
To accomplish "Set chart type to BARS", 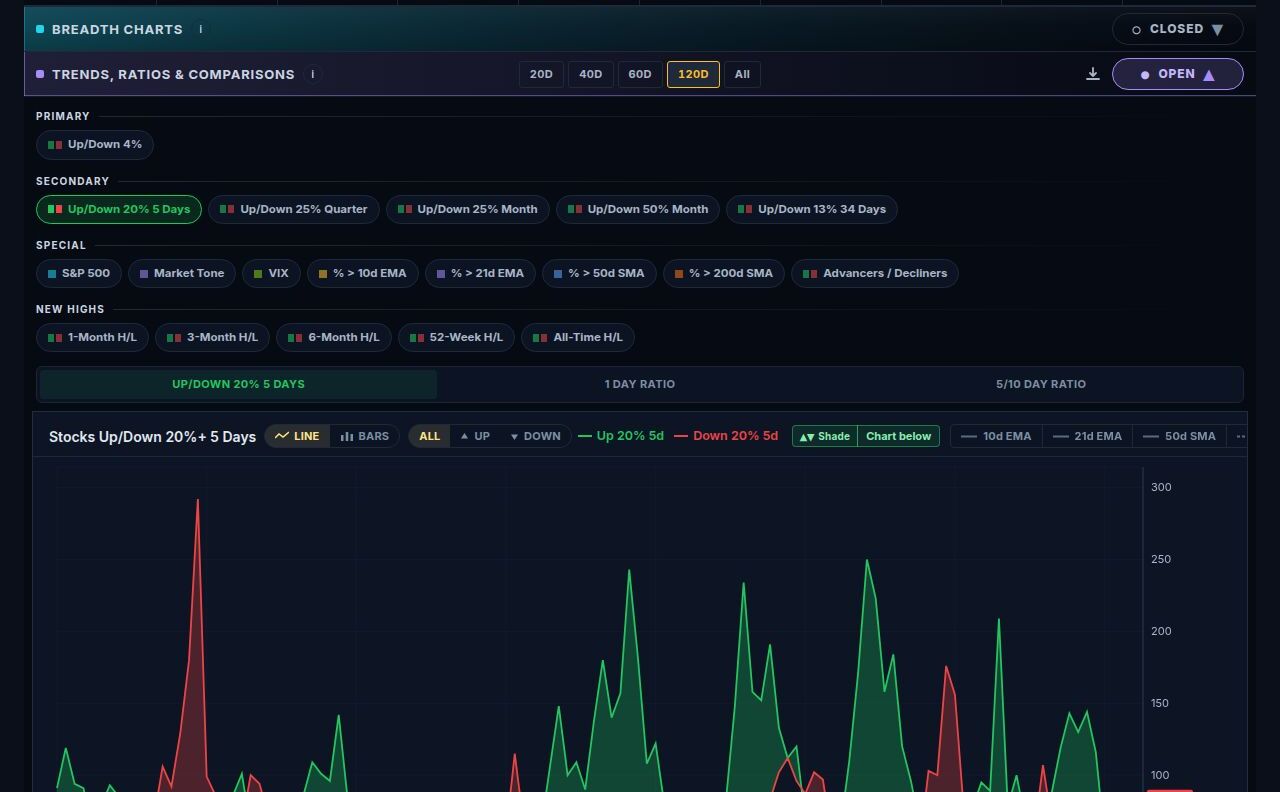I will coord(365,436).
